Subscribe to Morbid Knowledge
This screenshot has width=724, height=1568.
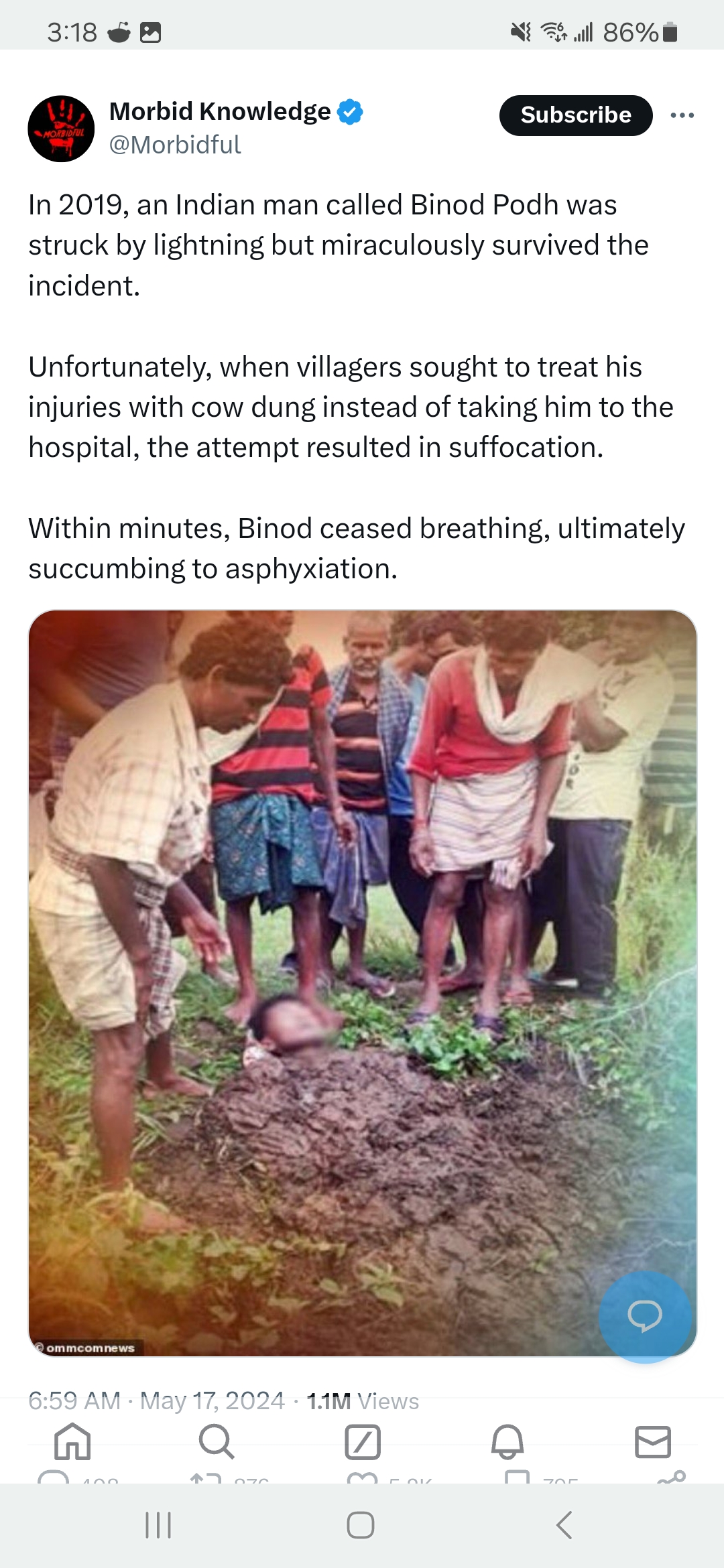tap(576, 115)
